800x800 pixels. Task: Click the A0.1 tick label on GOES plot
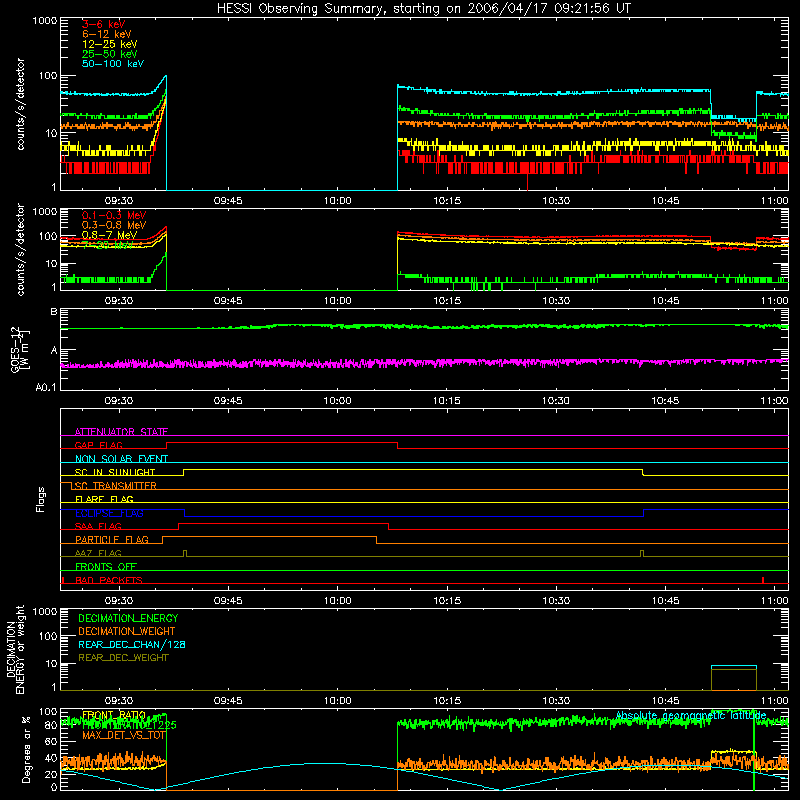coord(46,388)
